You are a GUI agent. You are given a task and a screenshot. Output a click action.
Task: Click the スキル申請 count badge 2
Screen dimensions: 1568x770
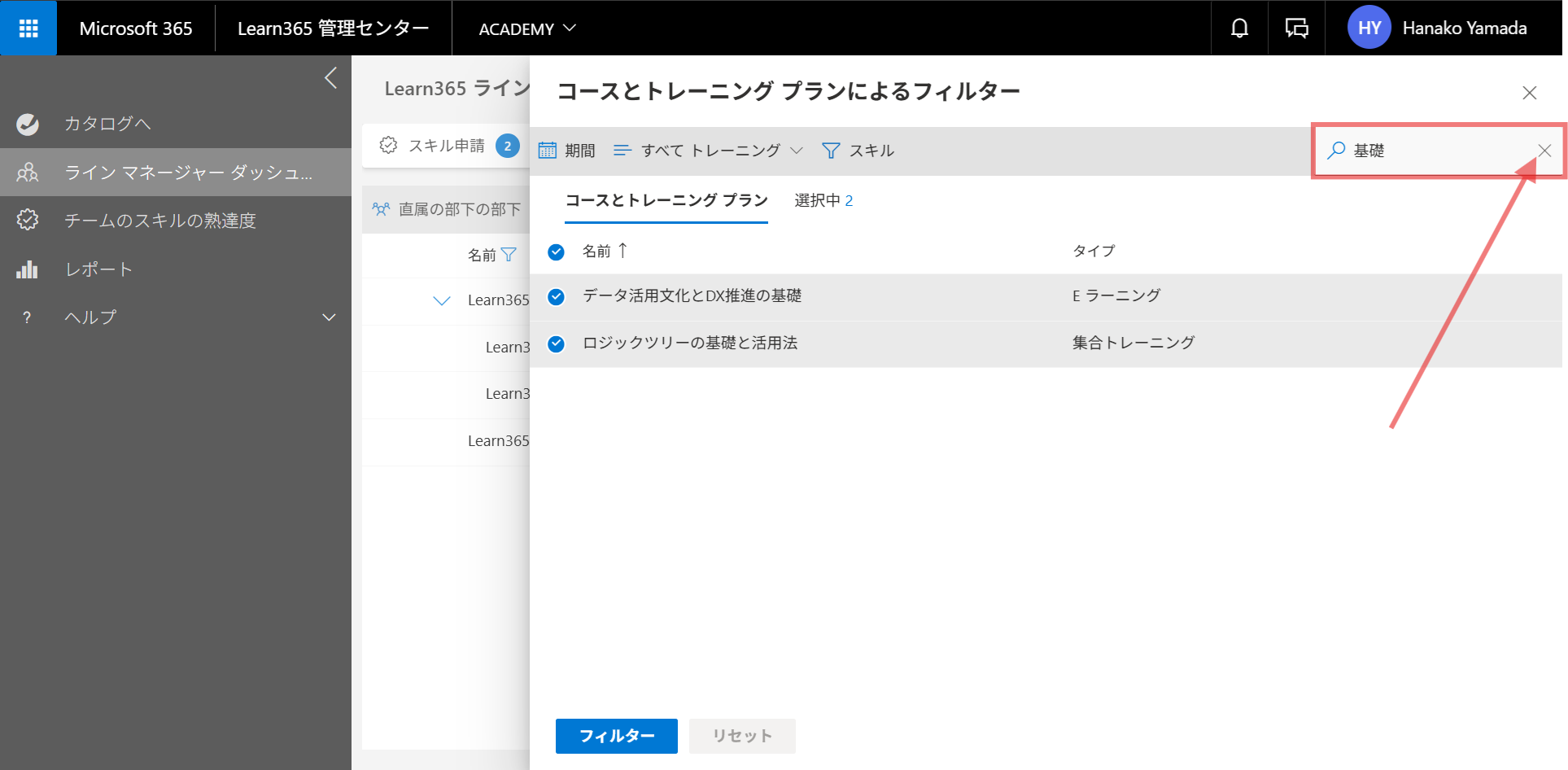(508, 146)
